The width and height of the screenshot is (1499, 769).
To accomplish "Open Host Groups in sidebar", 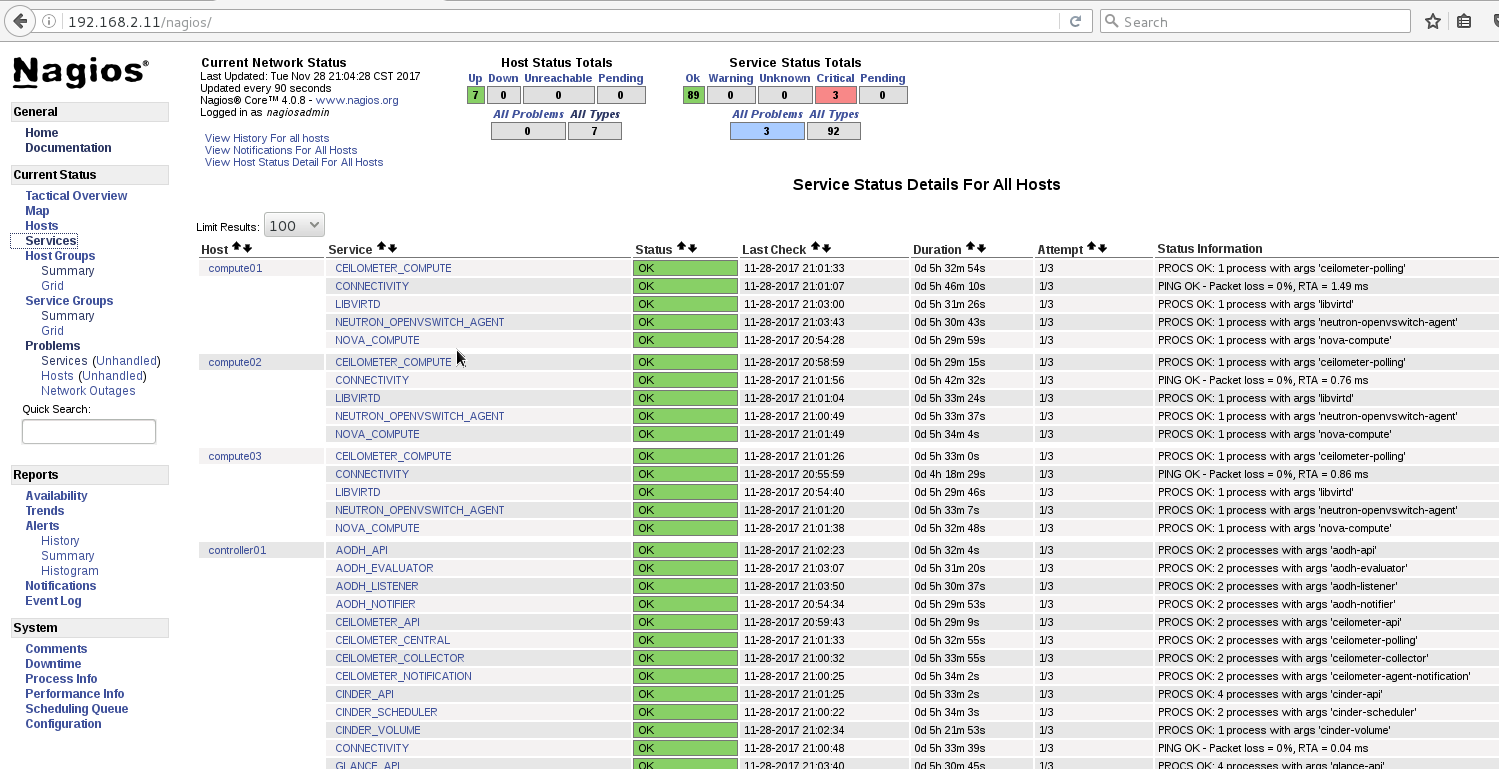I will tap(60, 256).
